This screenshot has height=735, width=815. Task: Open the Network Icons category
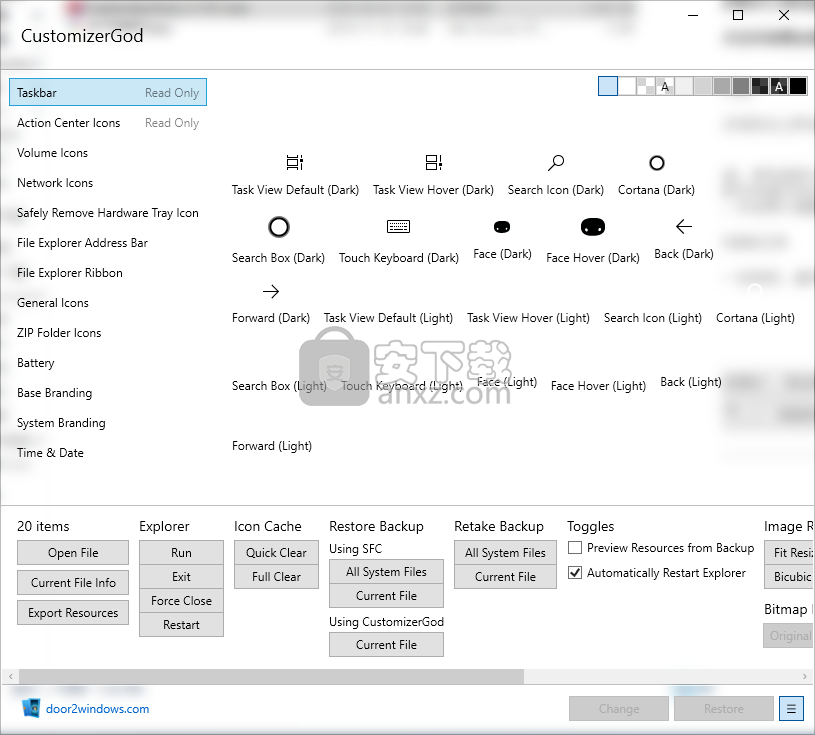(108, 183)
